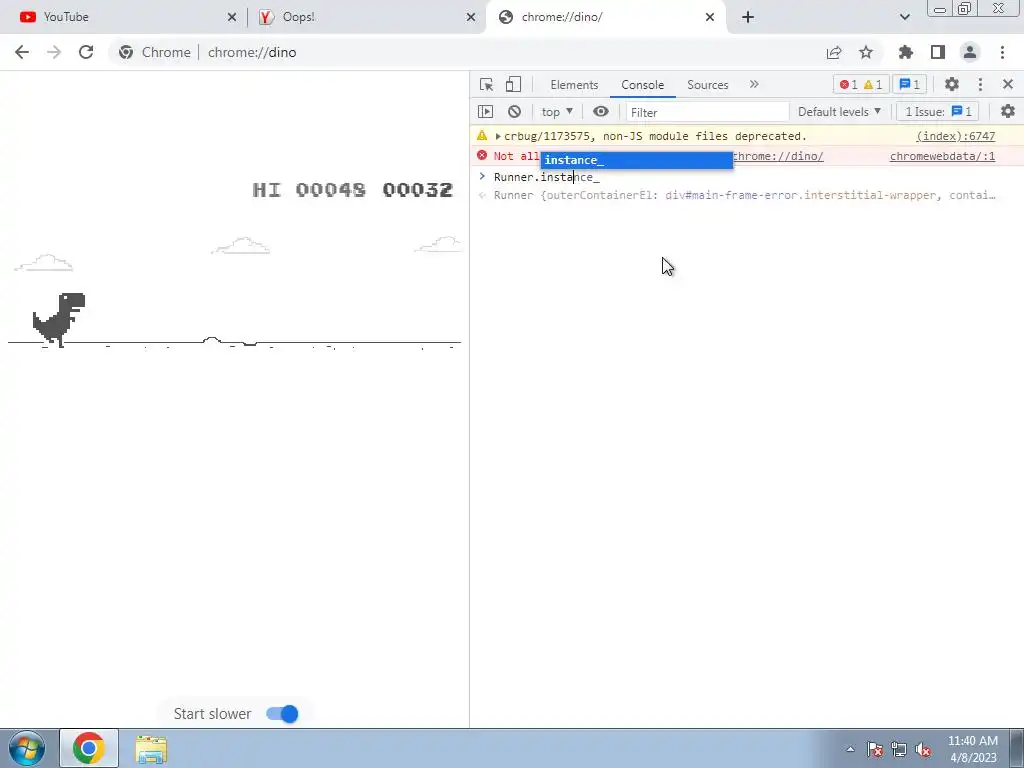Close the YouTube tab
Viewport: 1024px width, 768px height.
[x=232, y=17]
